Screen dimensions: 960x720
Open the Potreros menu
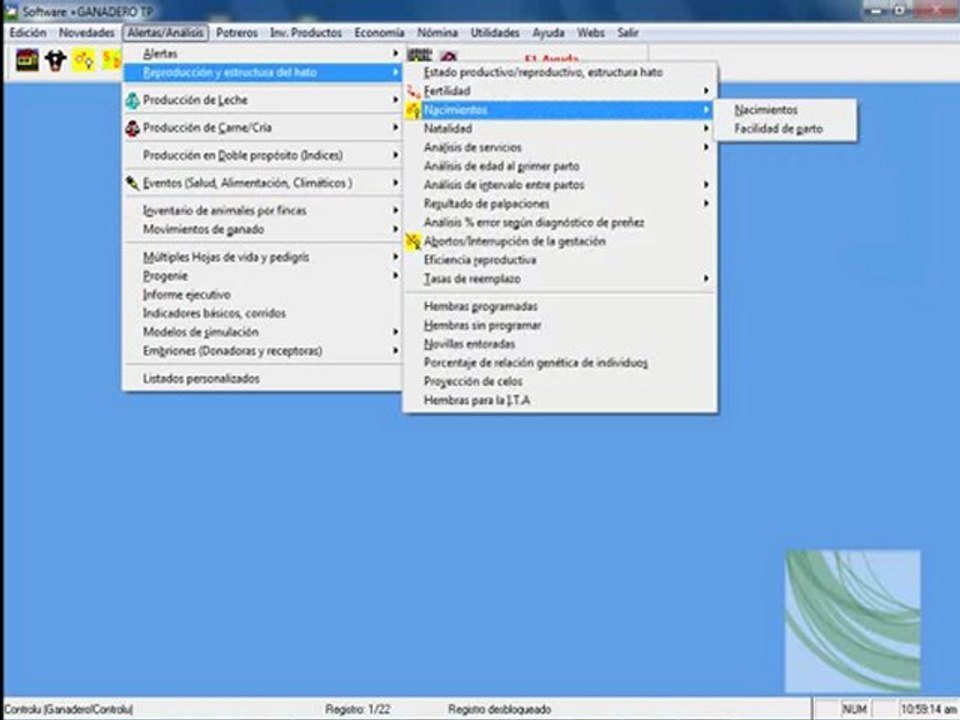(x=237, y=32)
